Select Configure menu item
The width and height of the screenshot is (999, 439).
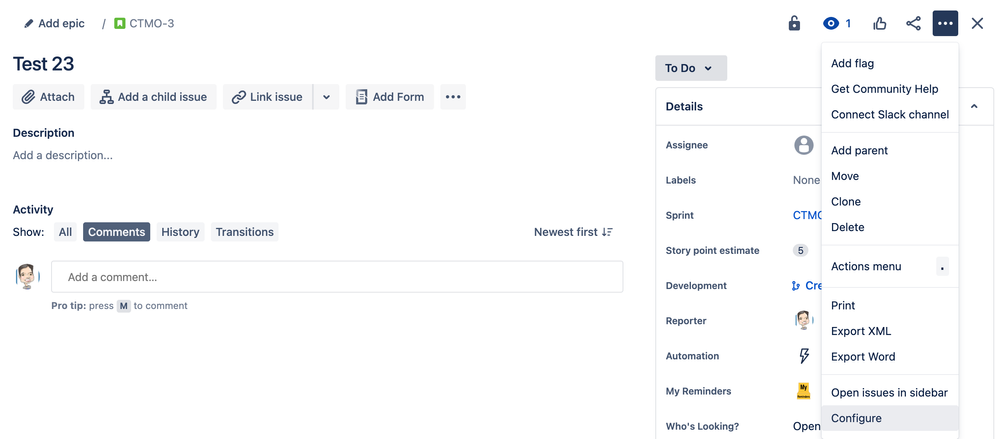[890, 418]
